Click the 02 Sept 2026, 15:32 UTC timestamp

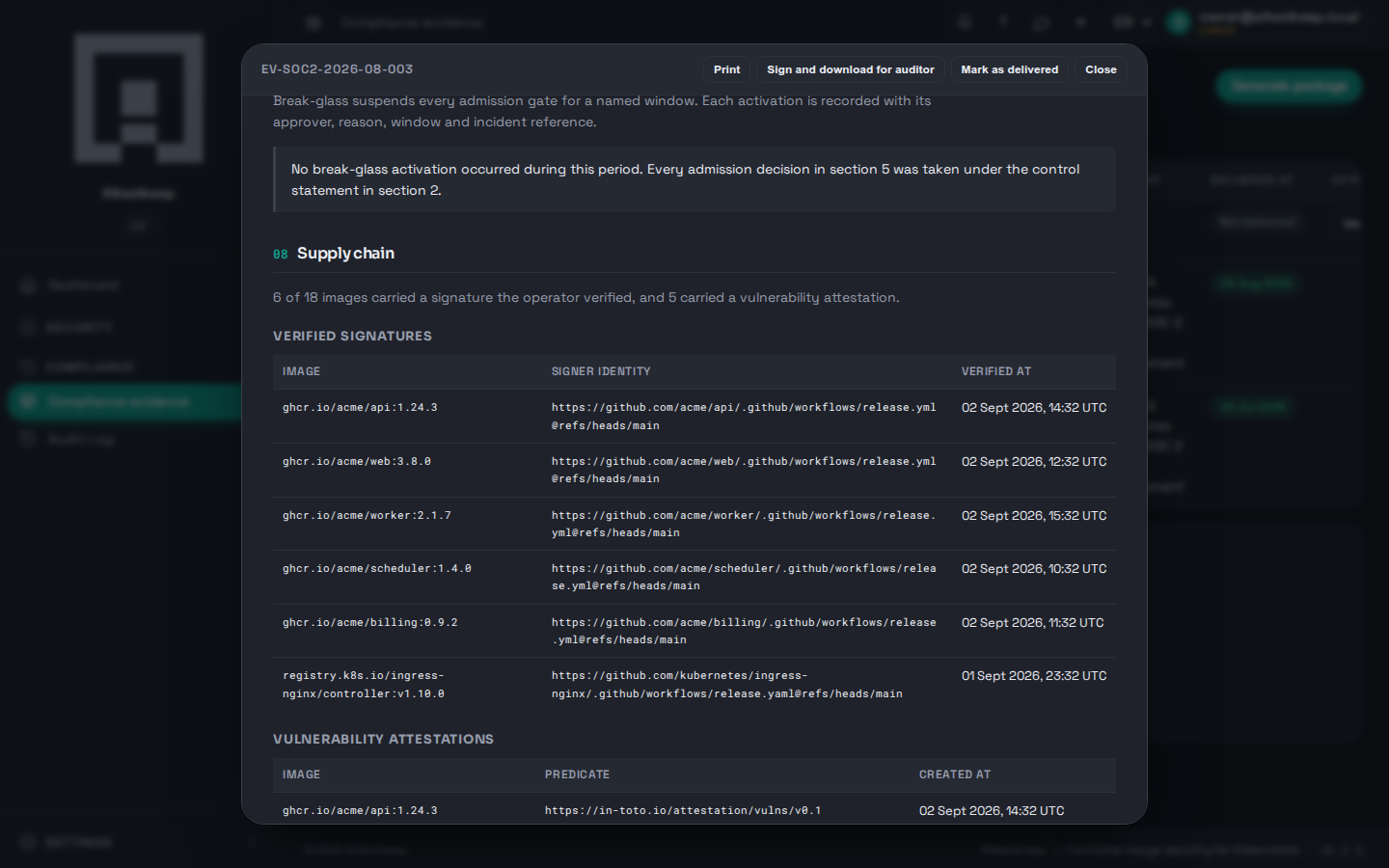[x=1034, y=516]
